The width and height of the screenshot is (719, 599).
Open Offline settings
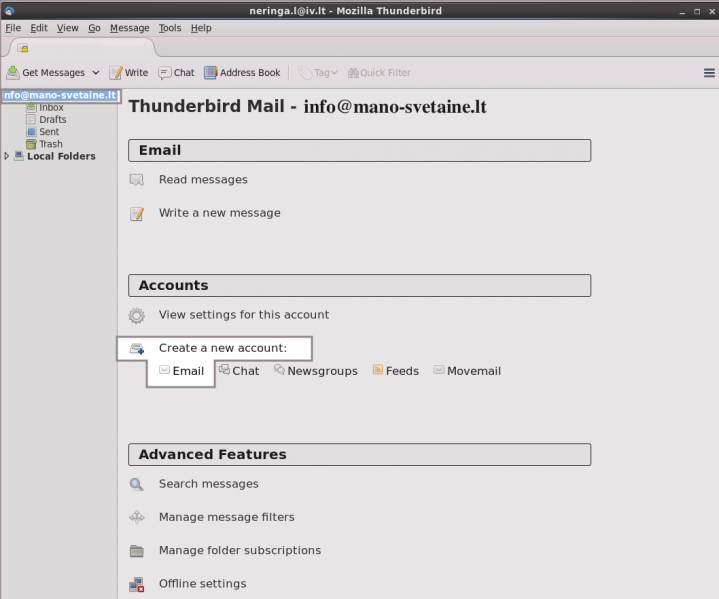pos(202,583)
